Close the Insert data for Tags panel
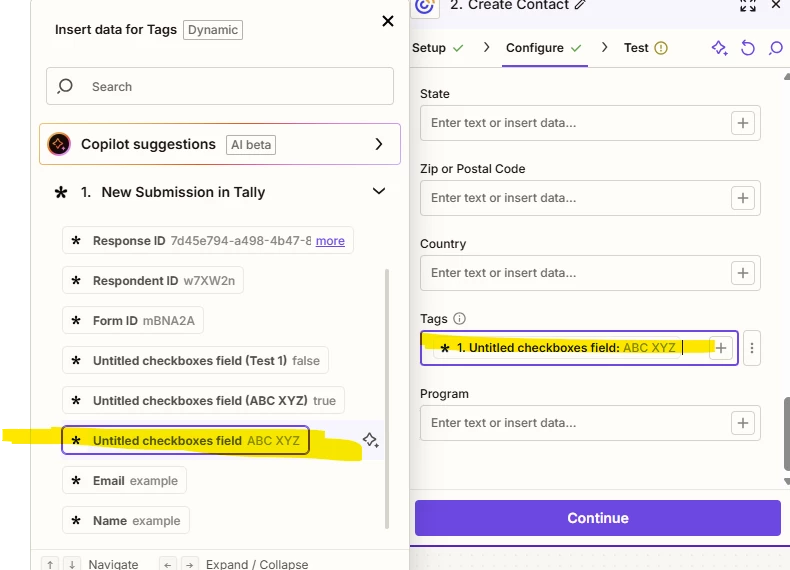Screen dimensions: 790x570 [388, 21]
